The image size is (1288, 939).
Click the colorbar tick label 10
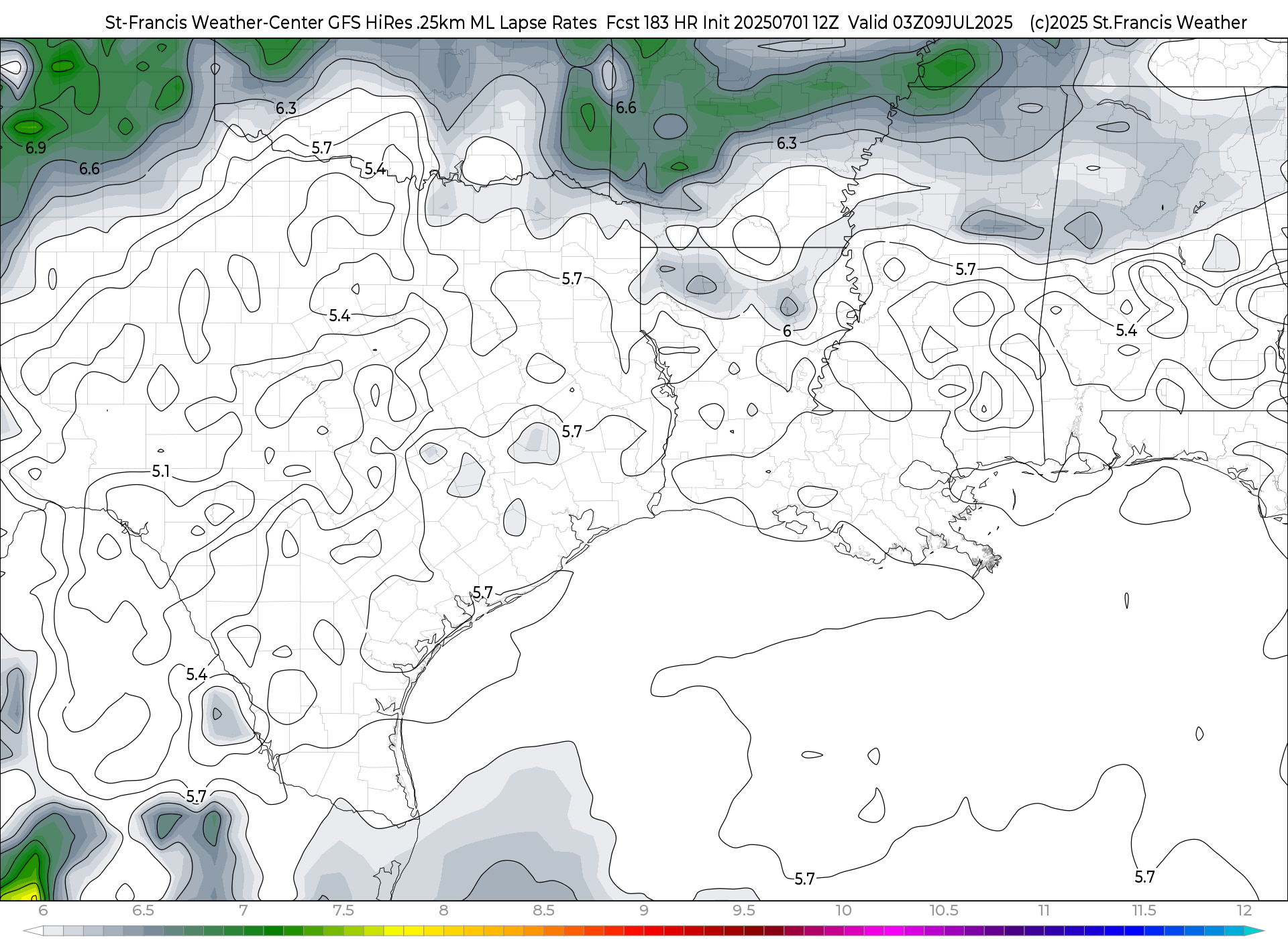(843, 911)
